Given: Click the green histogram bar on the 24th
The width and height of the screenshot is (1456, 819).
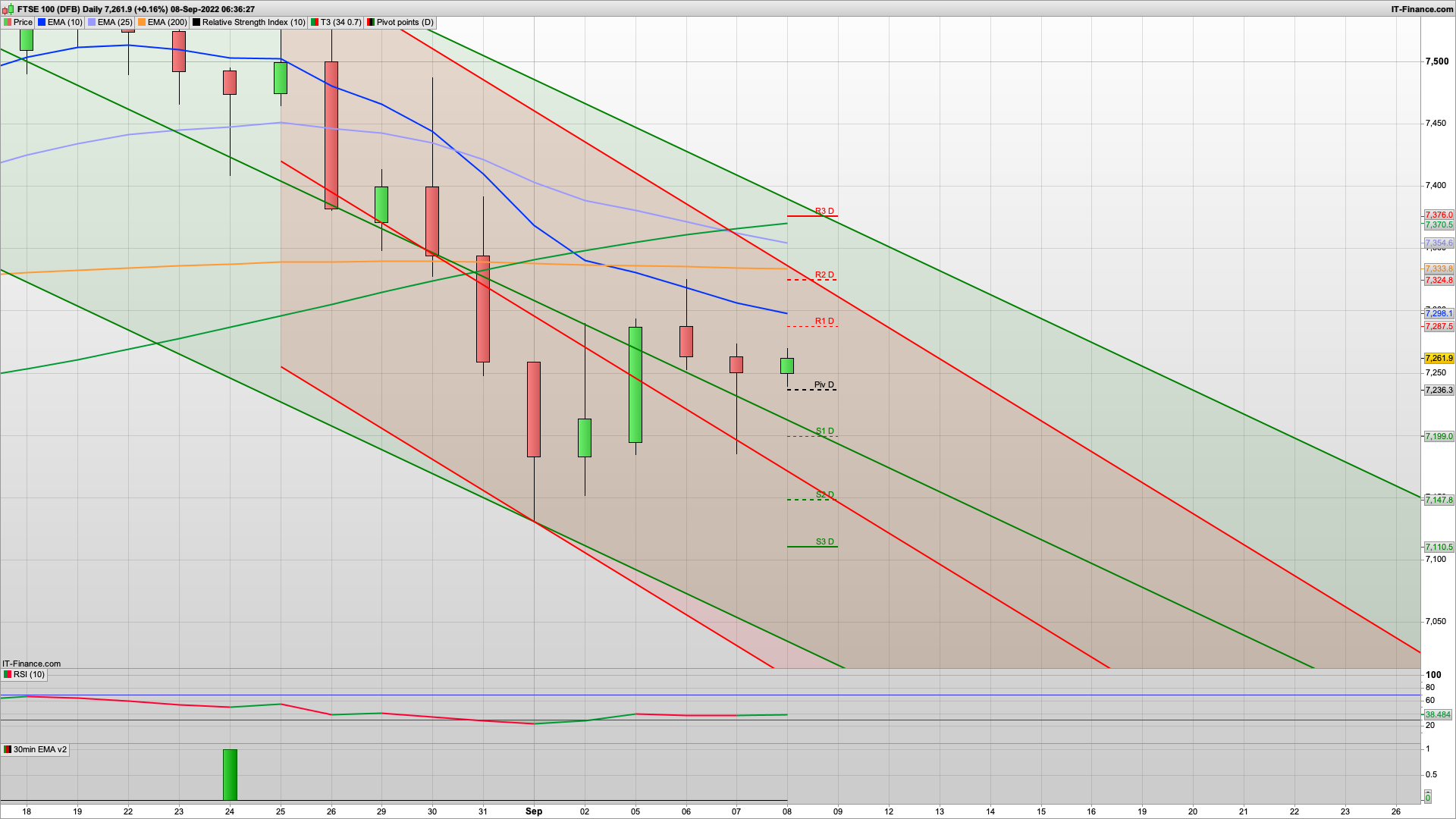Looking at the screenshot, I should pyautogui.click(x=230, y=774).
